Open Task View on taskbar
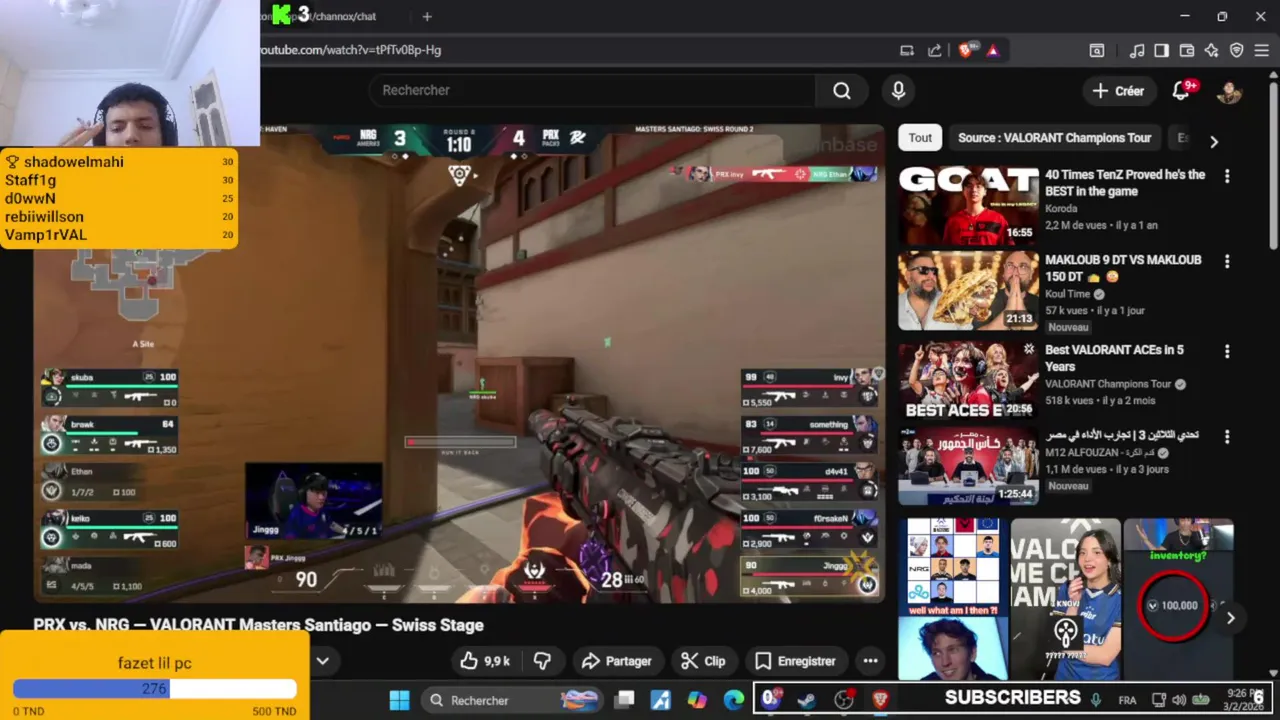 pyautogui.click(x=625, y=700)
